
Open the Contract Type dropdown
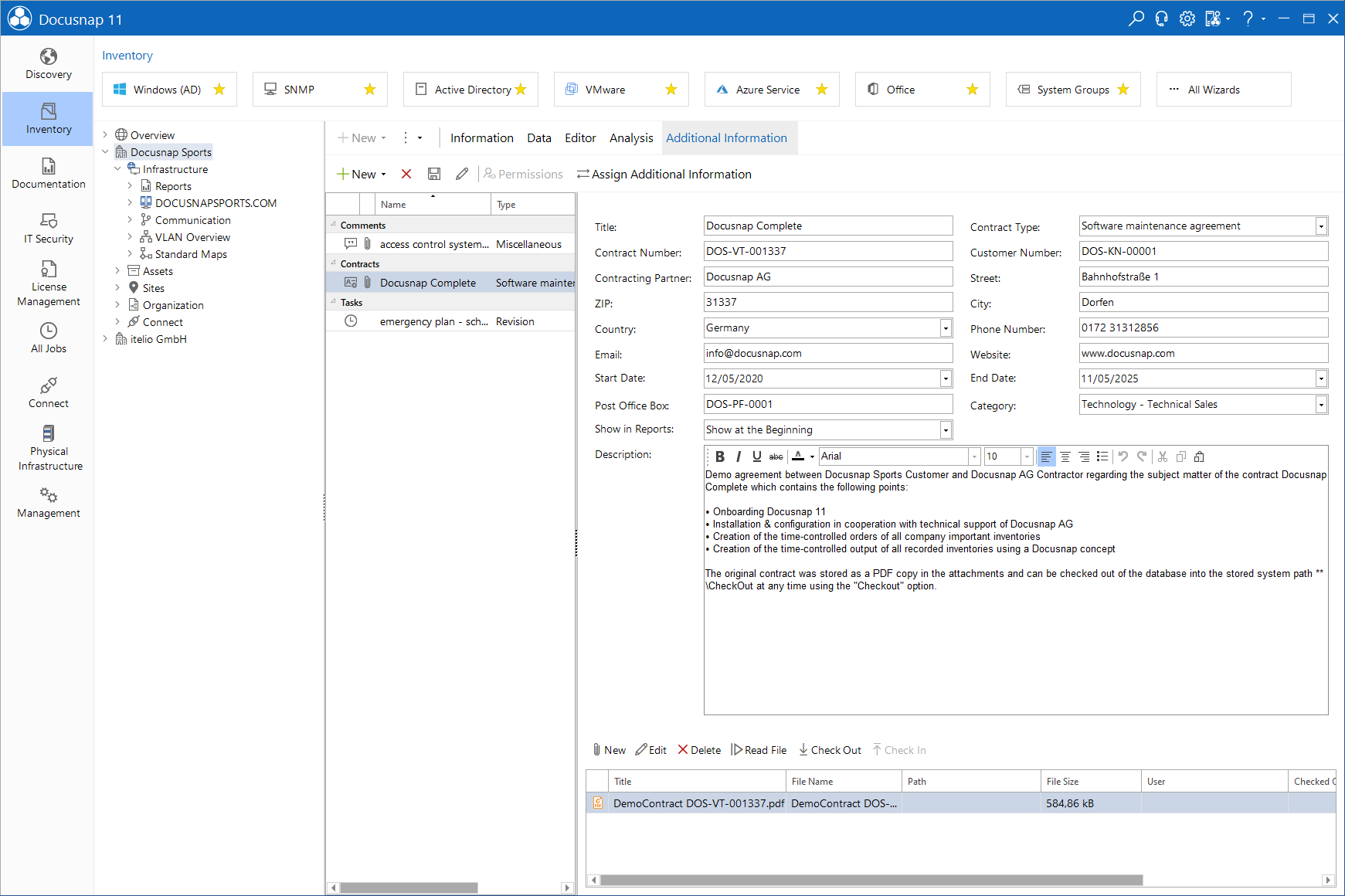(x=1321, y=226)
